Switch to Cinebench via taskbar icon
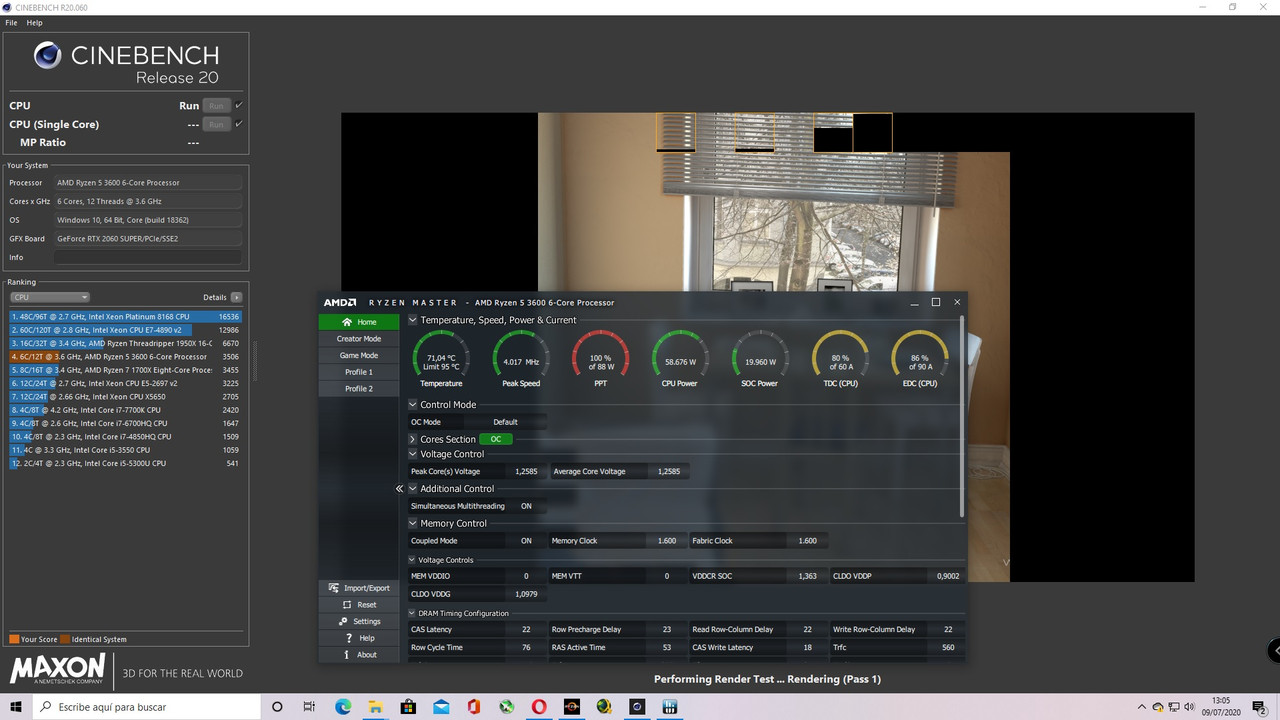The height and width of the screenshot is (720, 1280). pyautogui.click(x=637, y=706)
